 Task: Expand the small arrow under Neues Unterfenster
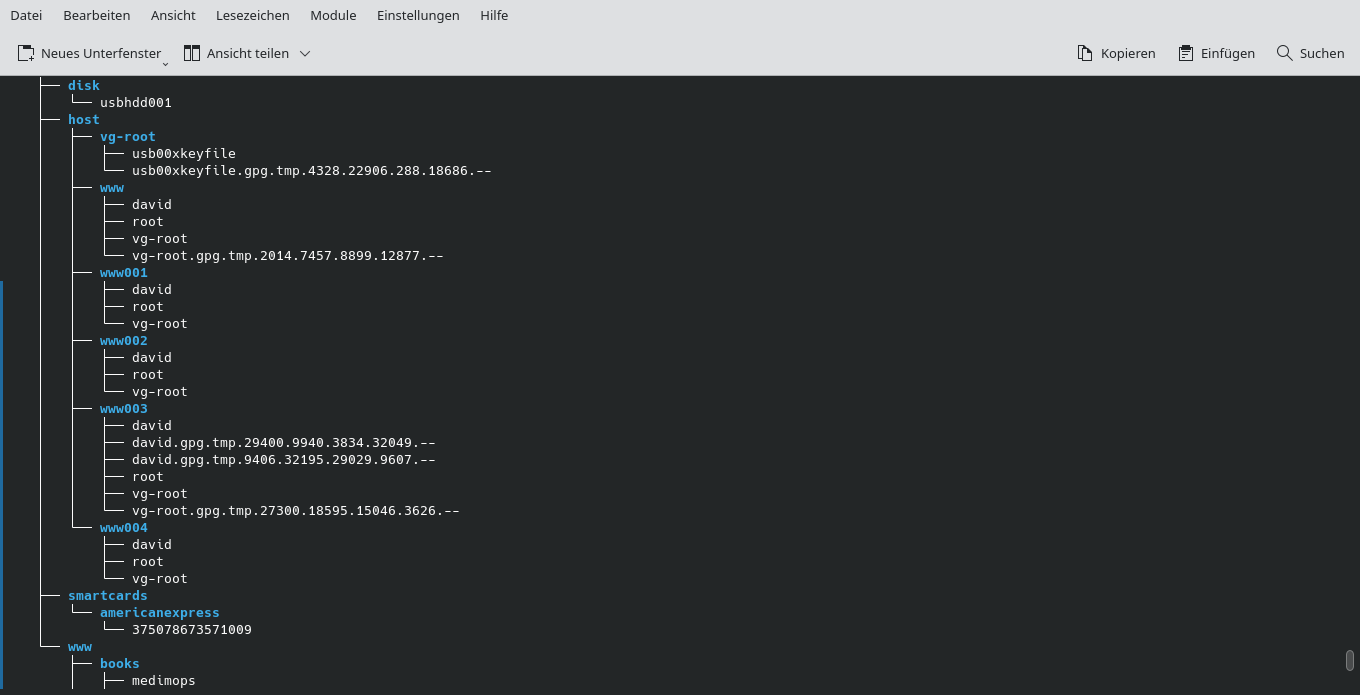pos(164,61)
